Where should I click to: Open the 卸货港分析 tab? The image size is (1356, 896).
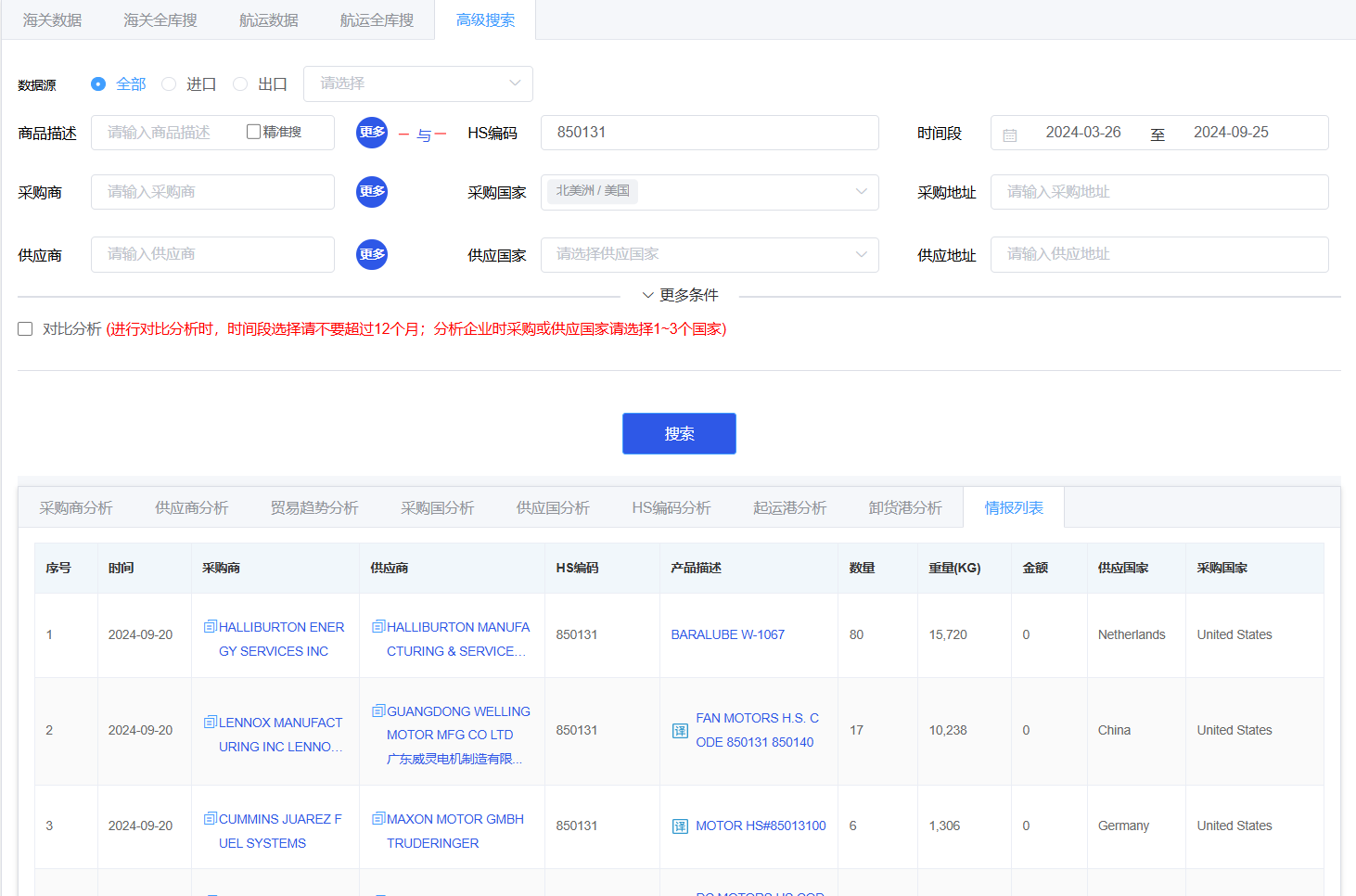tap(905, 507)
